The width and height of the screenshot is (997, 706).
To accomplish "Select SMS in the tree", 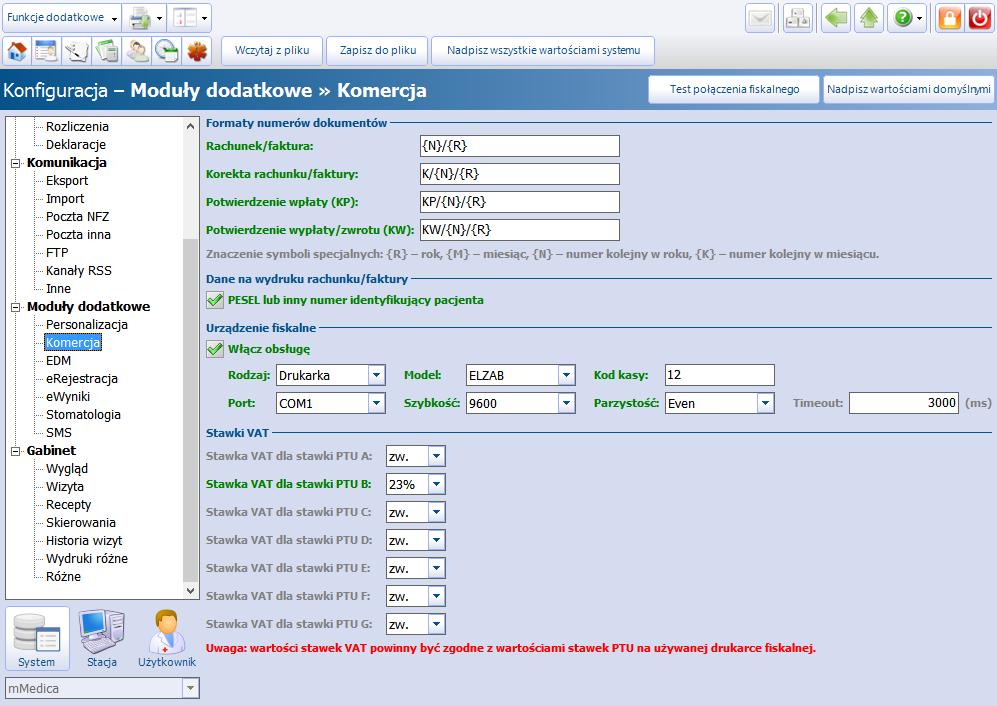I will [x=59, y=433].
